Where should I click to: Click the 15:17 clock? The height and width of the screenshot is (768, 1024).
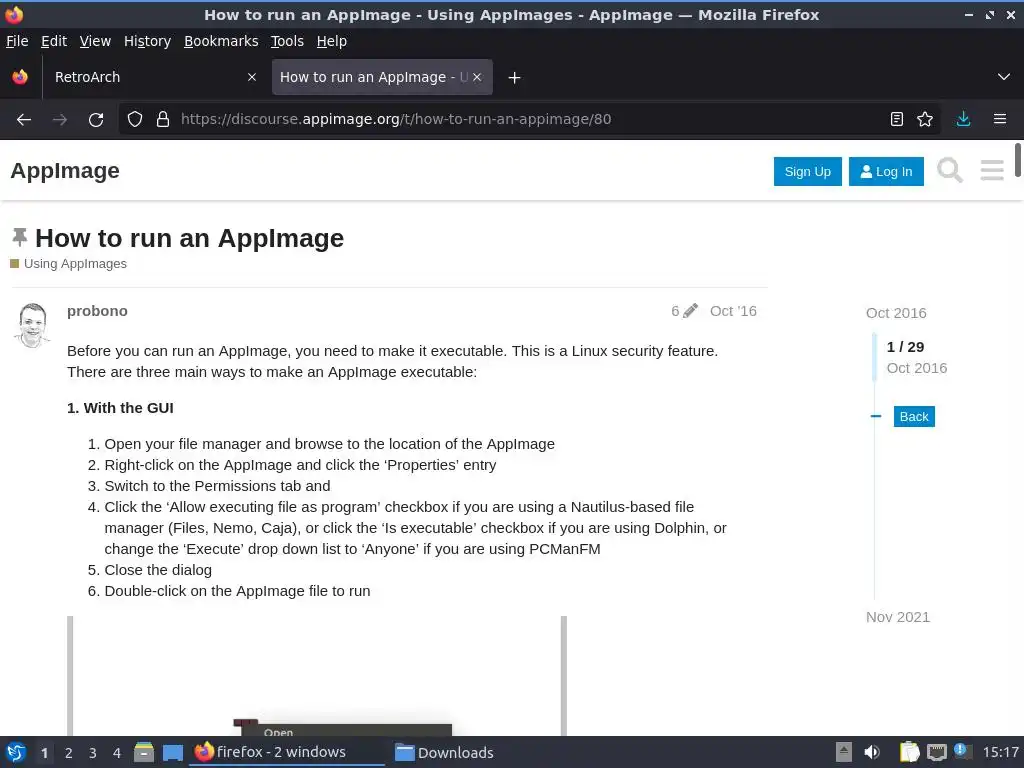coord(1000,753)
